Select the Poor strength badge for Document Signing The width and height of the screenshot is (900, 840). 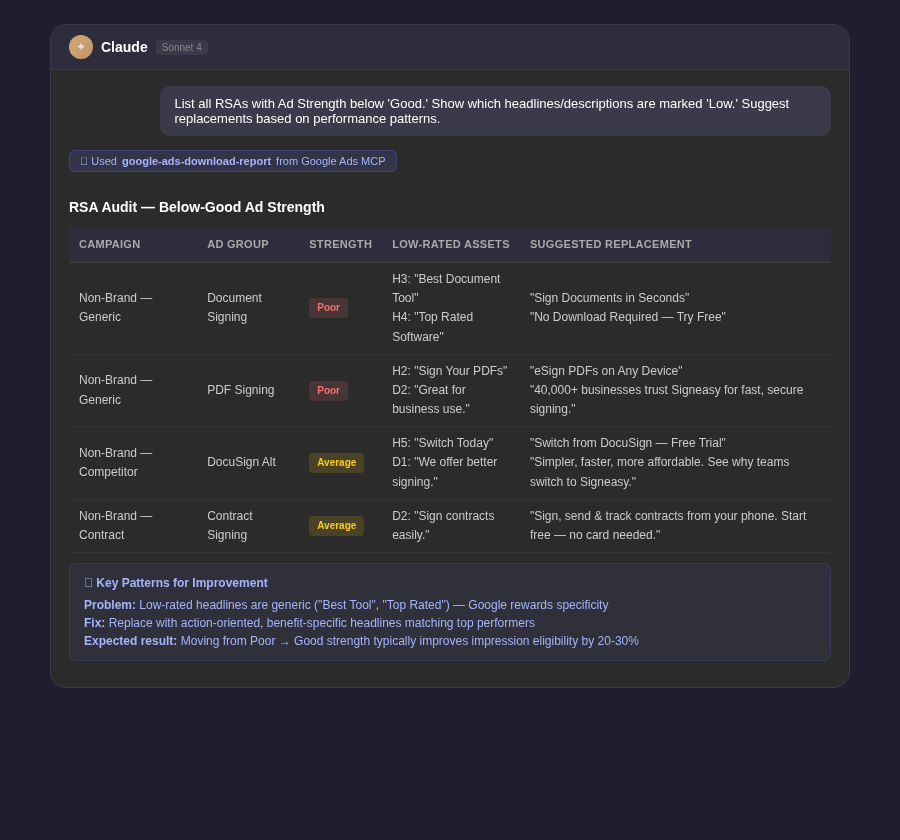(x=328, y=308)
